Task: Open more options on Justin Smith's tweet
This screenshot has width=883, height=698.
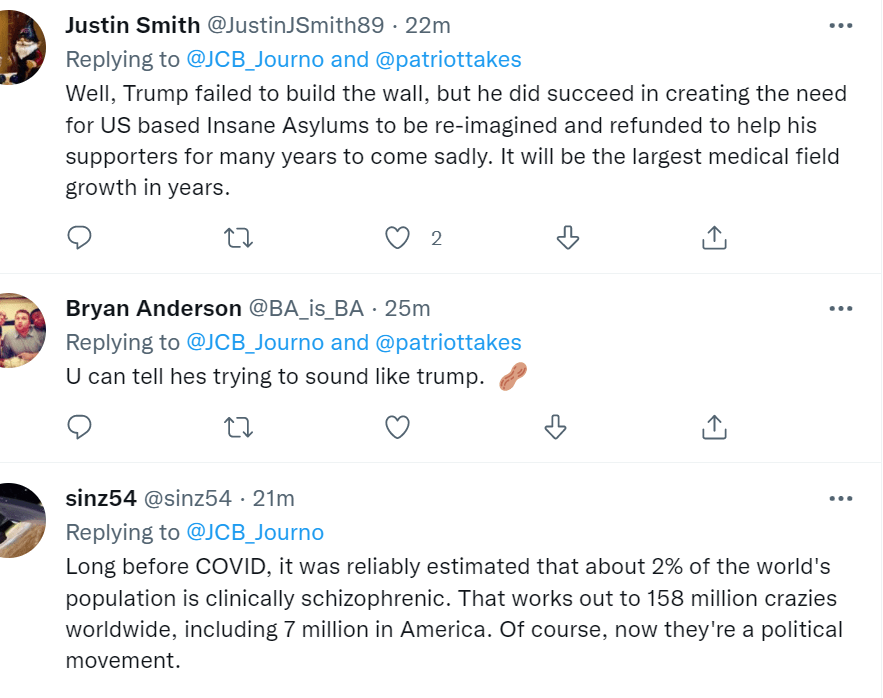Action: pos(840,26)
